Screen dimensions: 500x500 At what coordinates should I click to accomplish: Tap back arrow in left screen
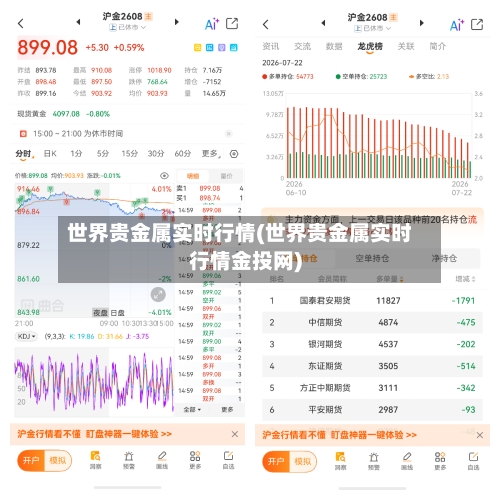(21, 23)
